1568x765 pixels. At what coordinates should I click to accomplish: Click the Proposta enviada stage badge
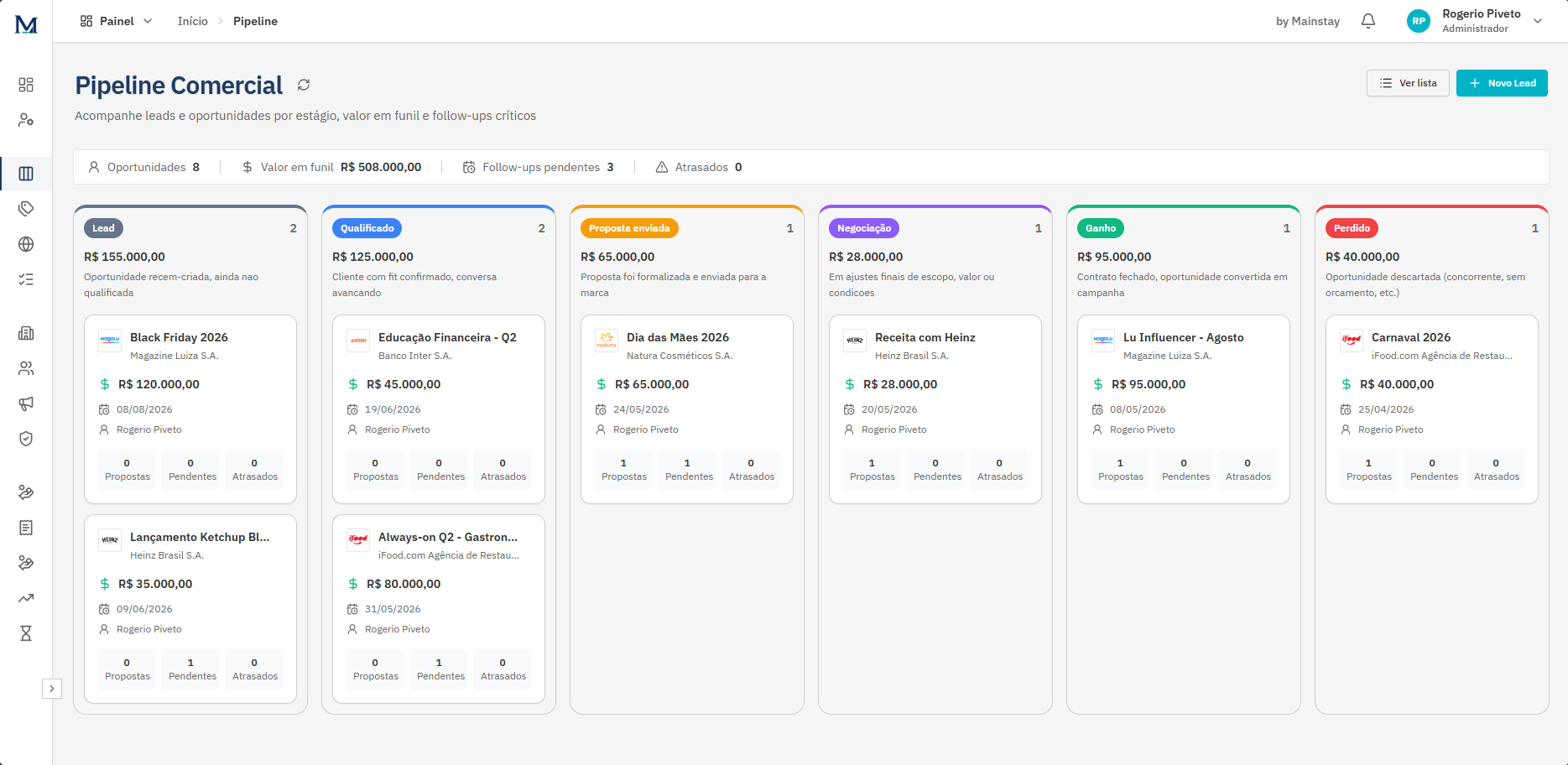[629, 228]
